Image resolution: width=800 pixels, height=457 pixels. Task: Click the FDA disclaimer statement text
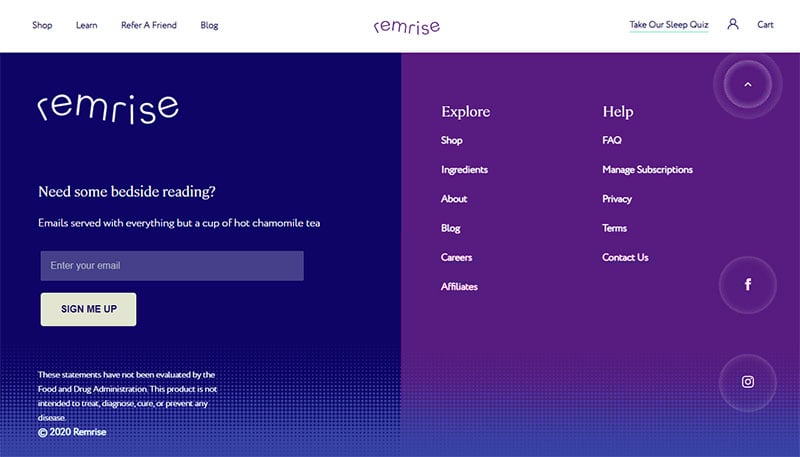point(128,396)
